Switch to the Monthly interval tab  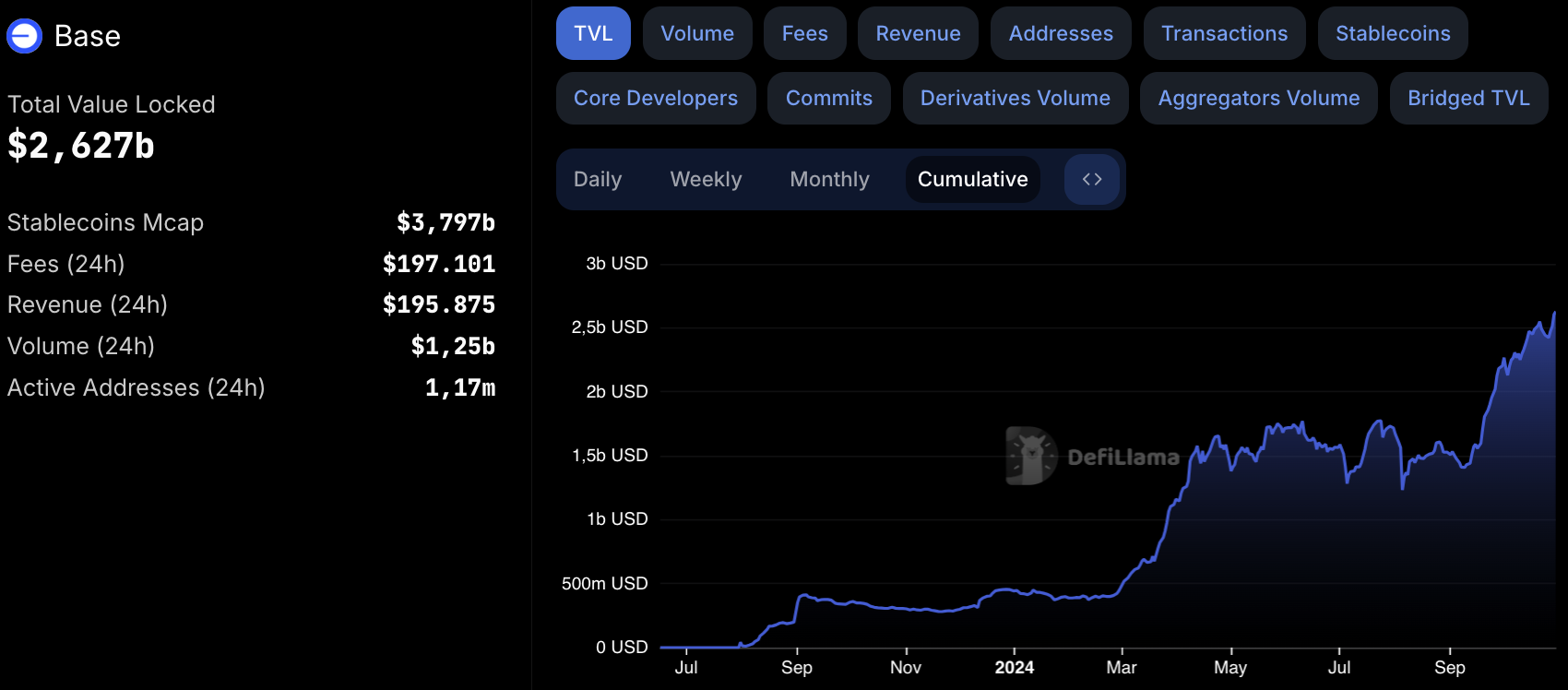pyautogui.click(x=829, y=179)
